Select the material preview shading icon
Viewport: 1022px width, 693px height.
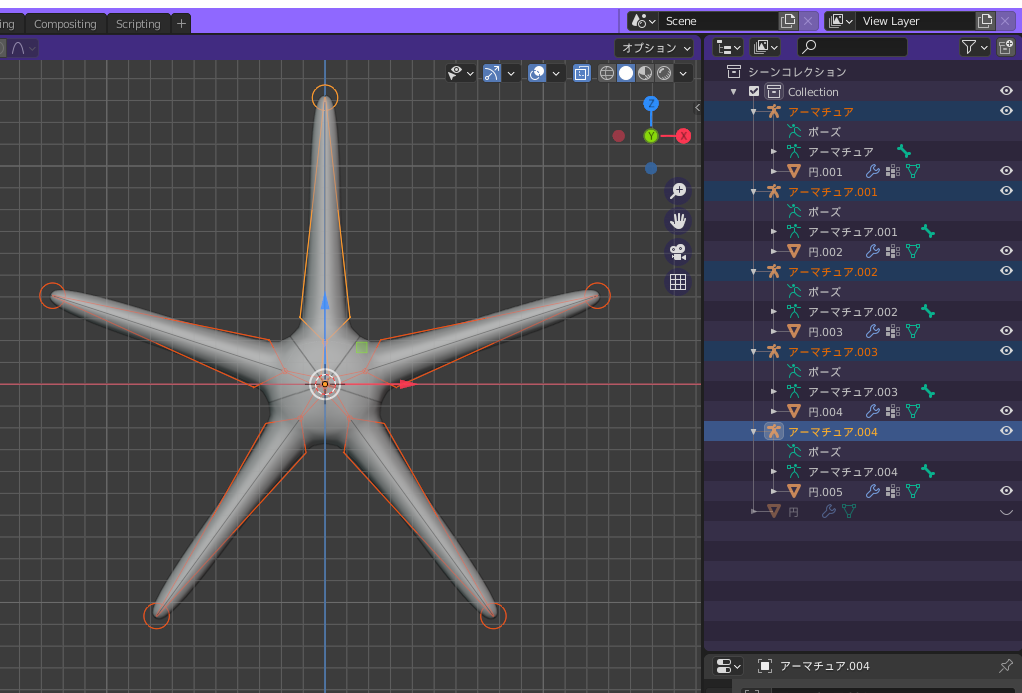[643, 72]
